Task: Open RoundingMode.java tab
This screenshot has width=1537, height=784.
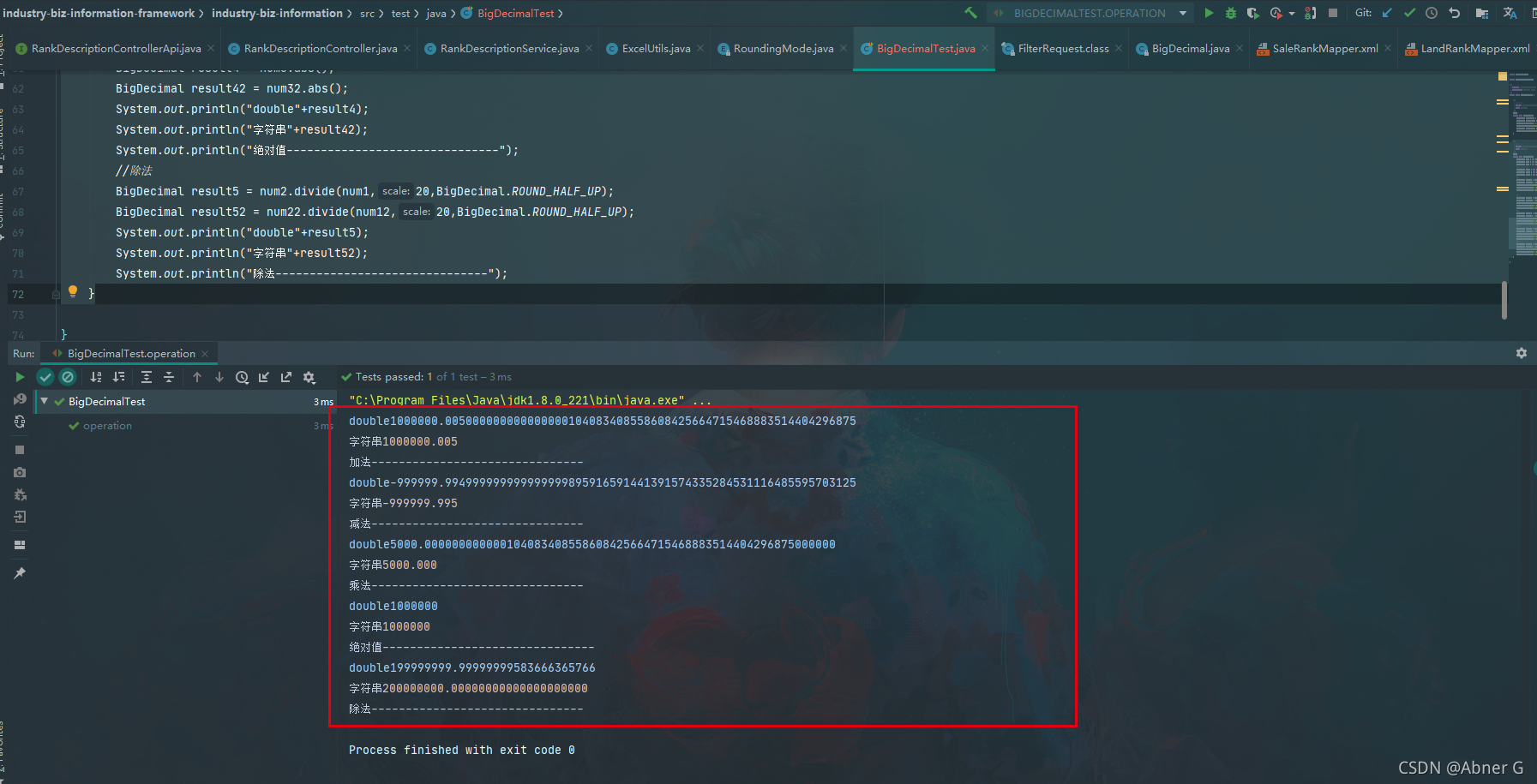Action: 784,49
